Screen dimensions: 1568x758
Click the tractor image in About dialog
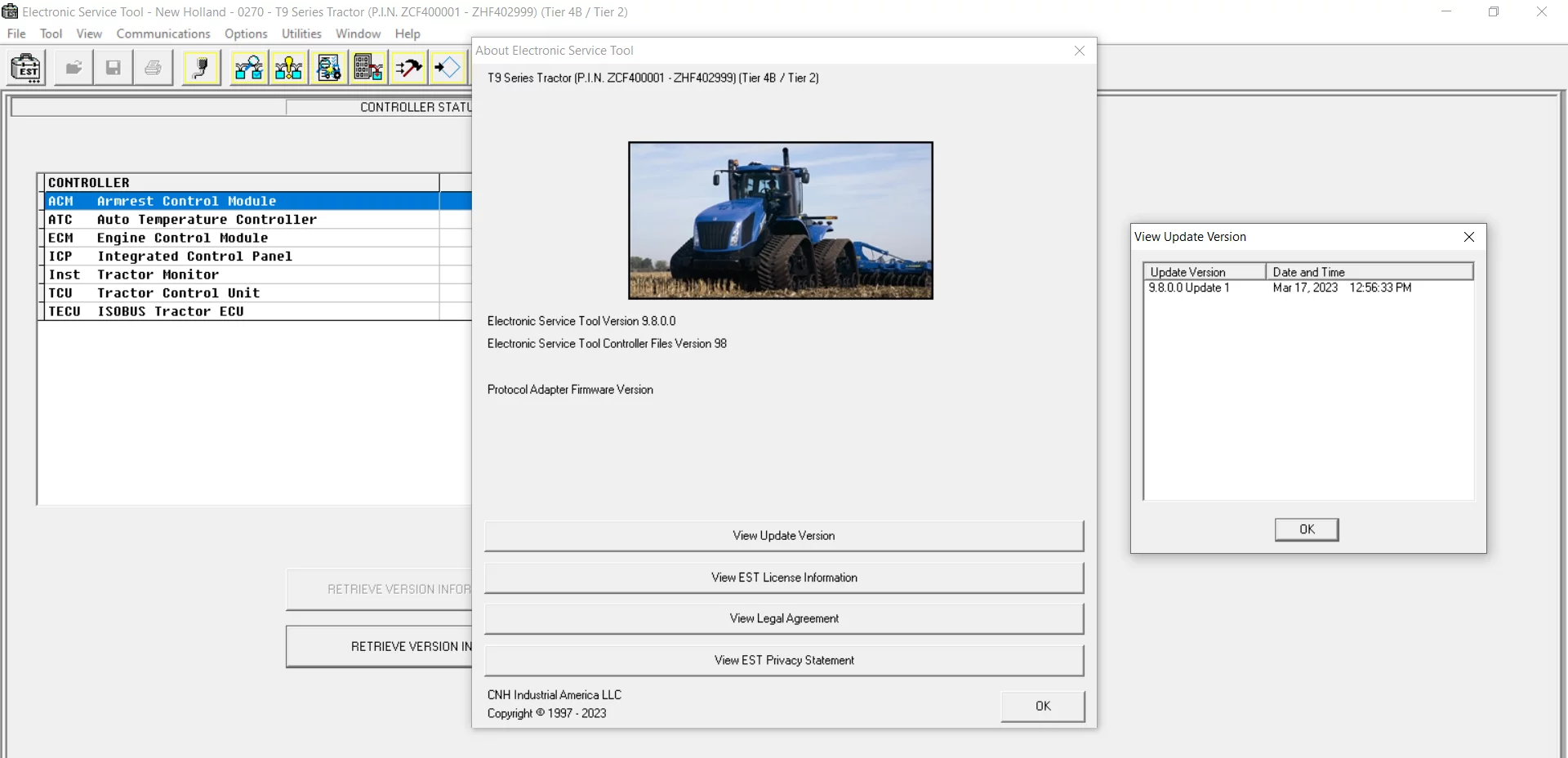(780, 221)
